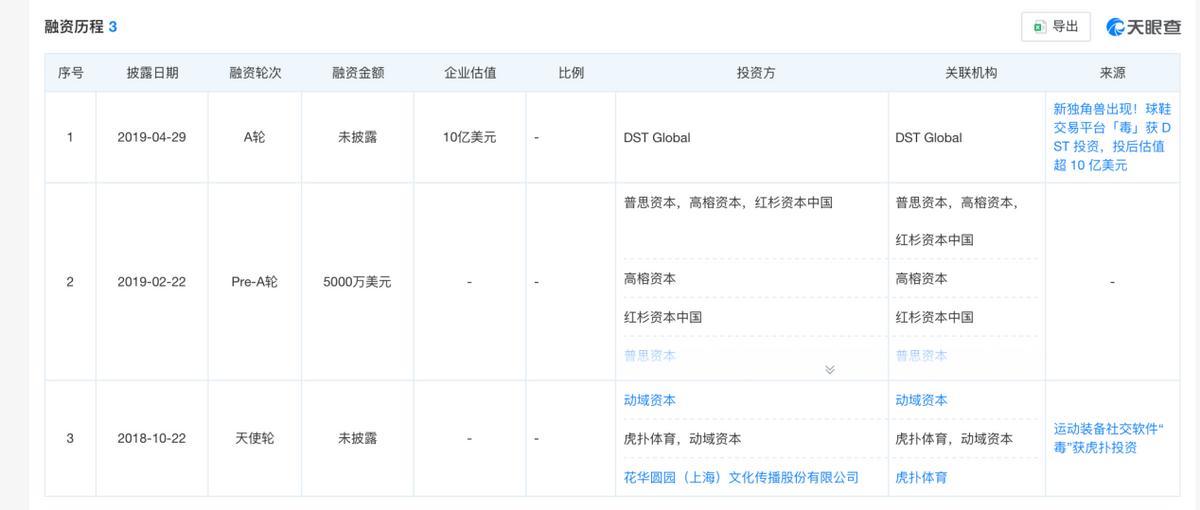Click the Pre-A轮 round cell
The image size is (1200, 510).
pyautogui.click(x=255, y=282)
